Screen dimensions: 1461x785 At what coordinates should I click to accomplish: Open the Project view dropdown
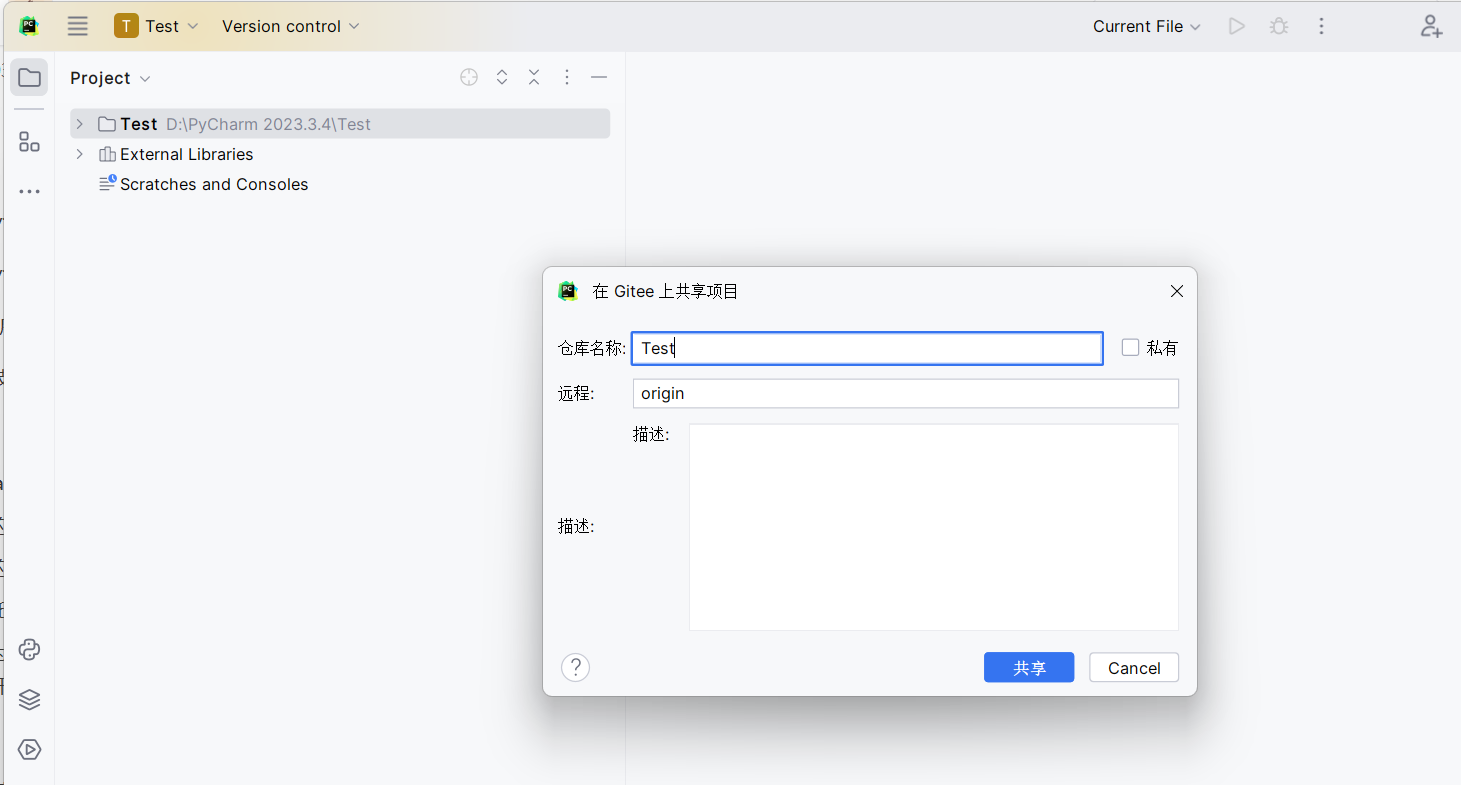[110, 78]
